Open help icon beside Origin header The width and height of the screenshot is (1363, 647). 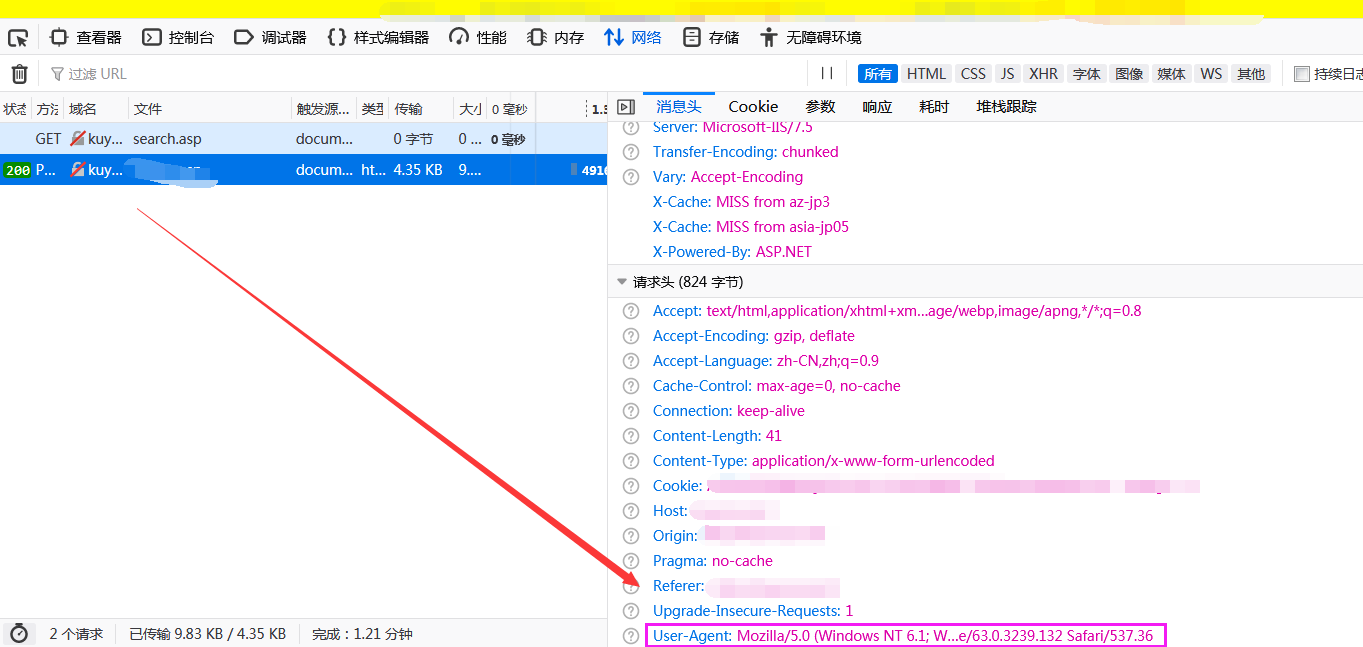pos(630,536)
